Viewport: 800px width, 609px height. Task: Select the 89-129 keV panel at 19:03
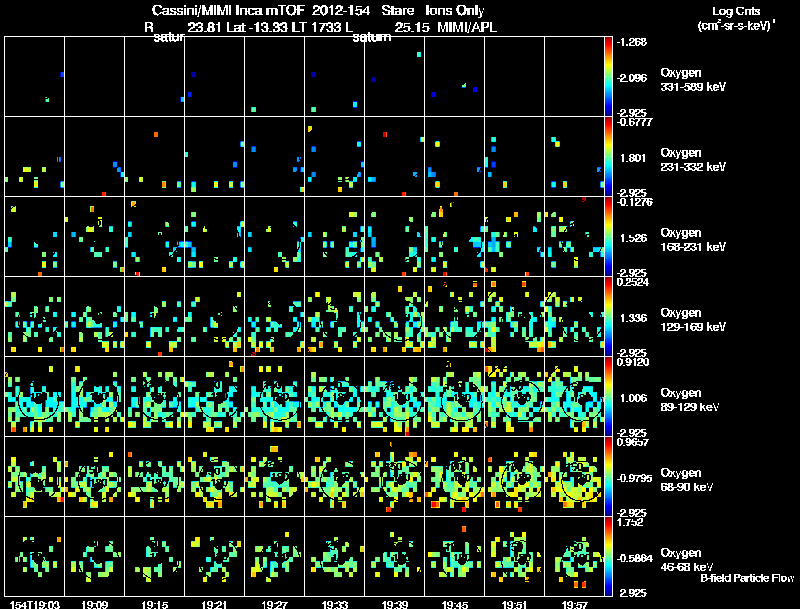click(x=35, y=396)
